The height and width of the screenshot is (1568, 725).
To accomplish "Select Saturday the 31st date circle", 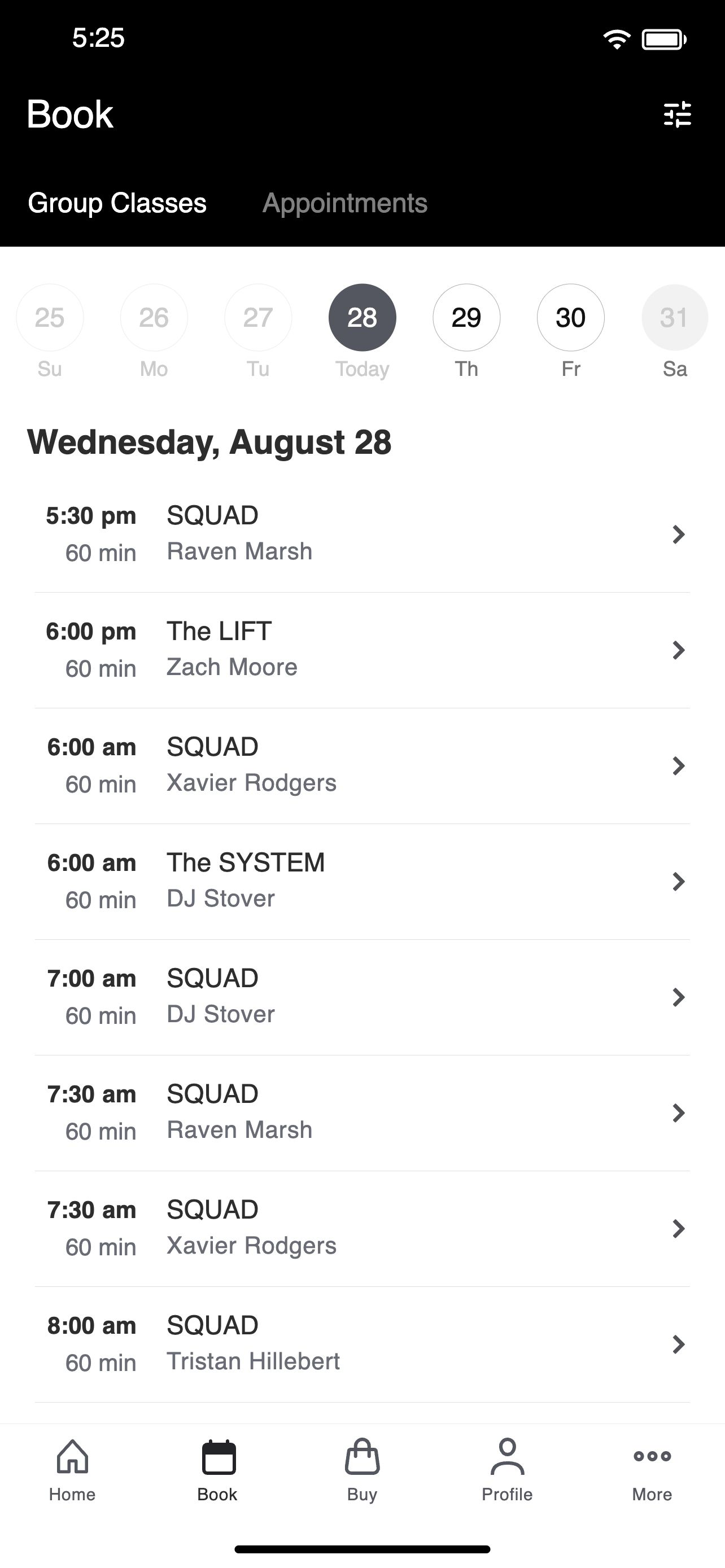I will tap(675, 317).
